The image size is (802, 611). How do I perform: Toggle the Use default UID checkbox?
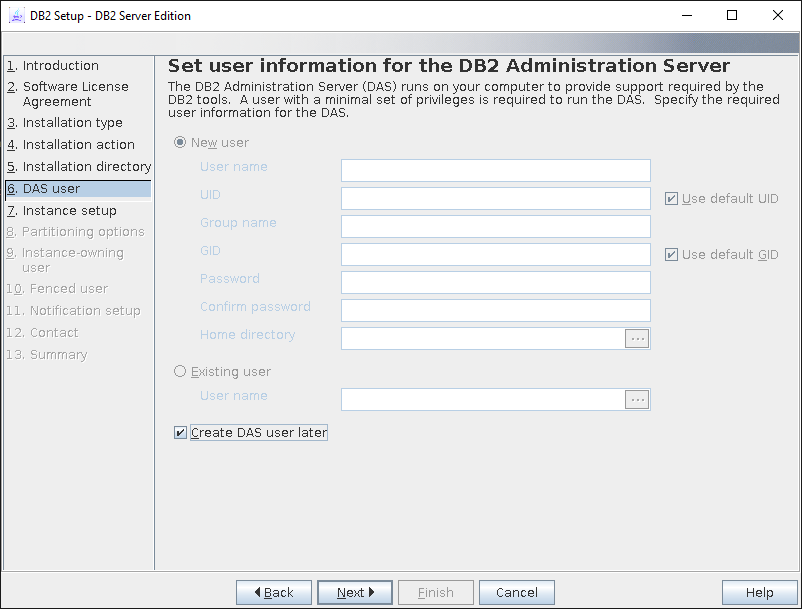pyautogui.click(x=671, y=199)
